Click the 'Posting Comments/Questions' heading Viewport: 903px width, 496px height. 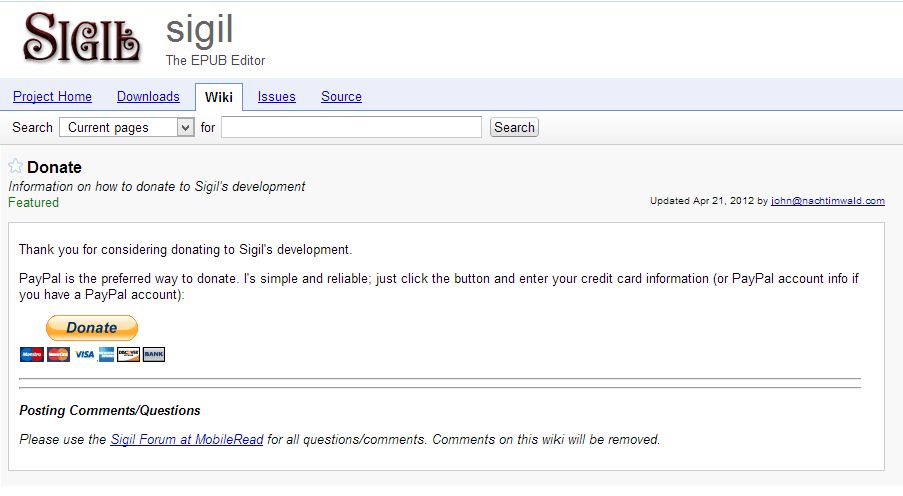click(110, 411)
